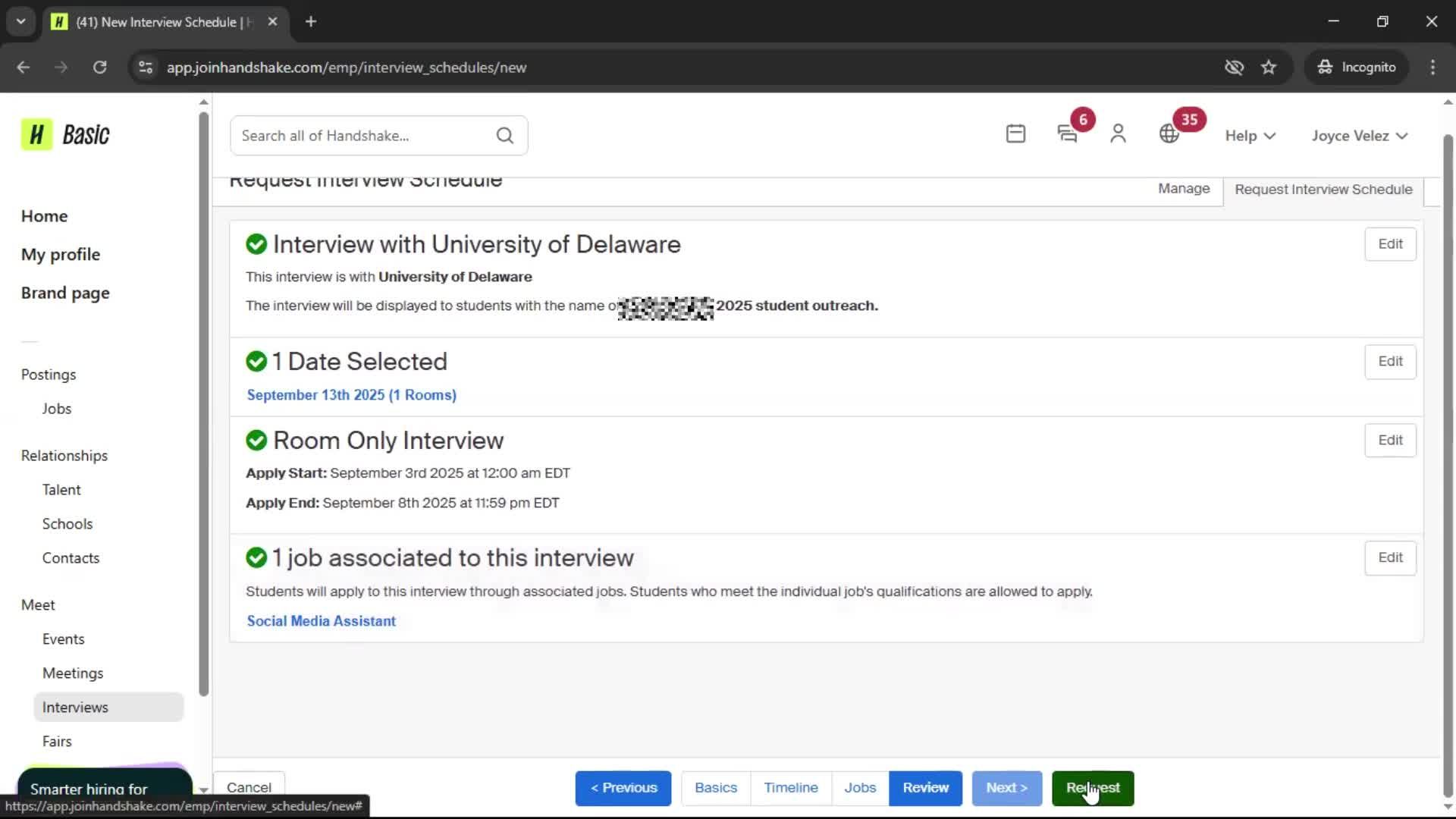Open the calendar icon in header
1456x819 pixels.
coord(1015,134)
